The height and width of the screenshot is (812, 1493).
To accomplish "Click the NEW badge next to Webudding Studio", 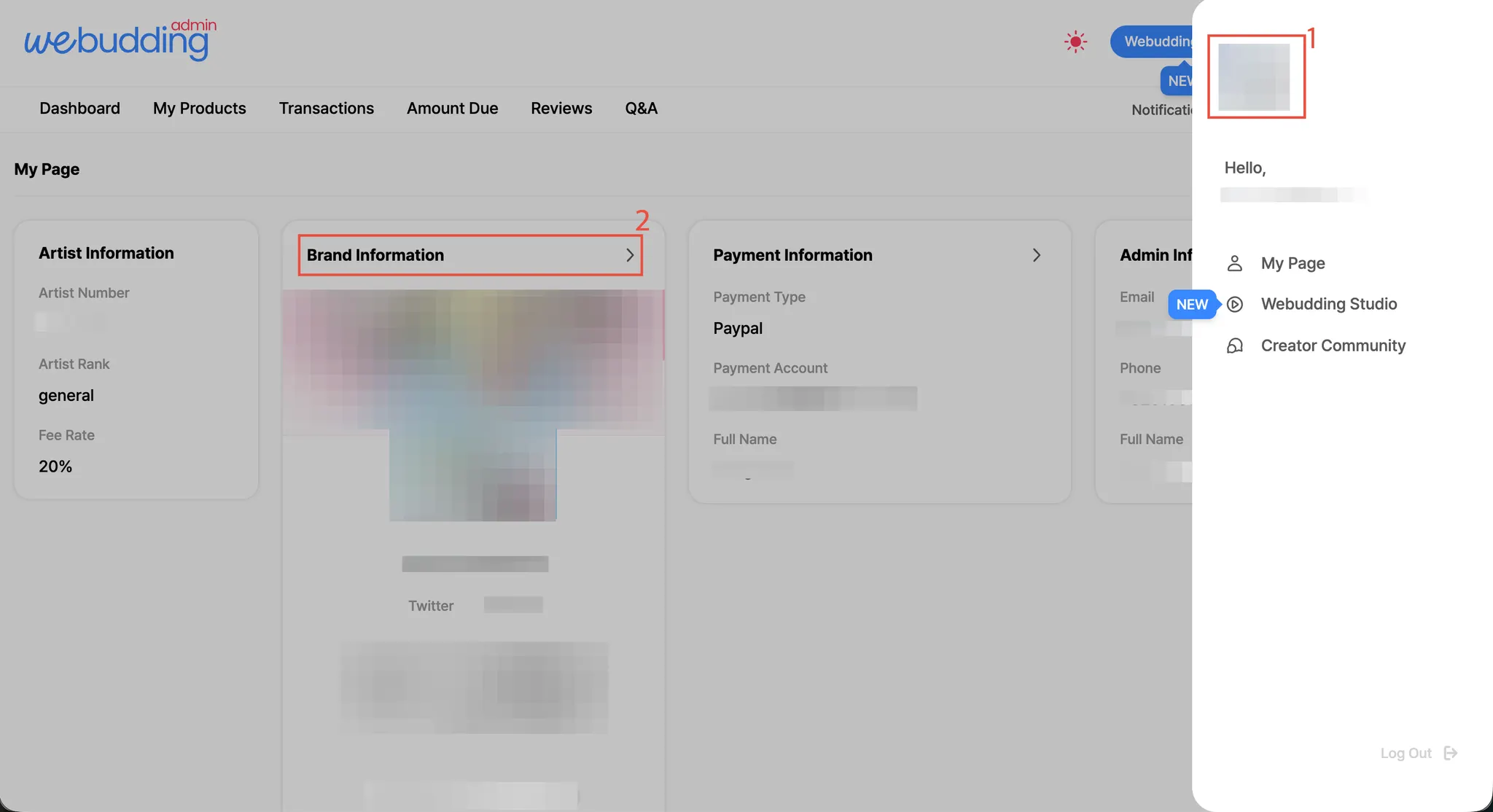I will (1192, 305).
